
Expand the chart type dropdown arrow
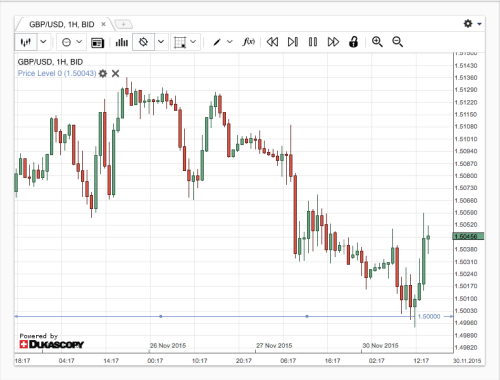(43, 42)
